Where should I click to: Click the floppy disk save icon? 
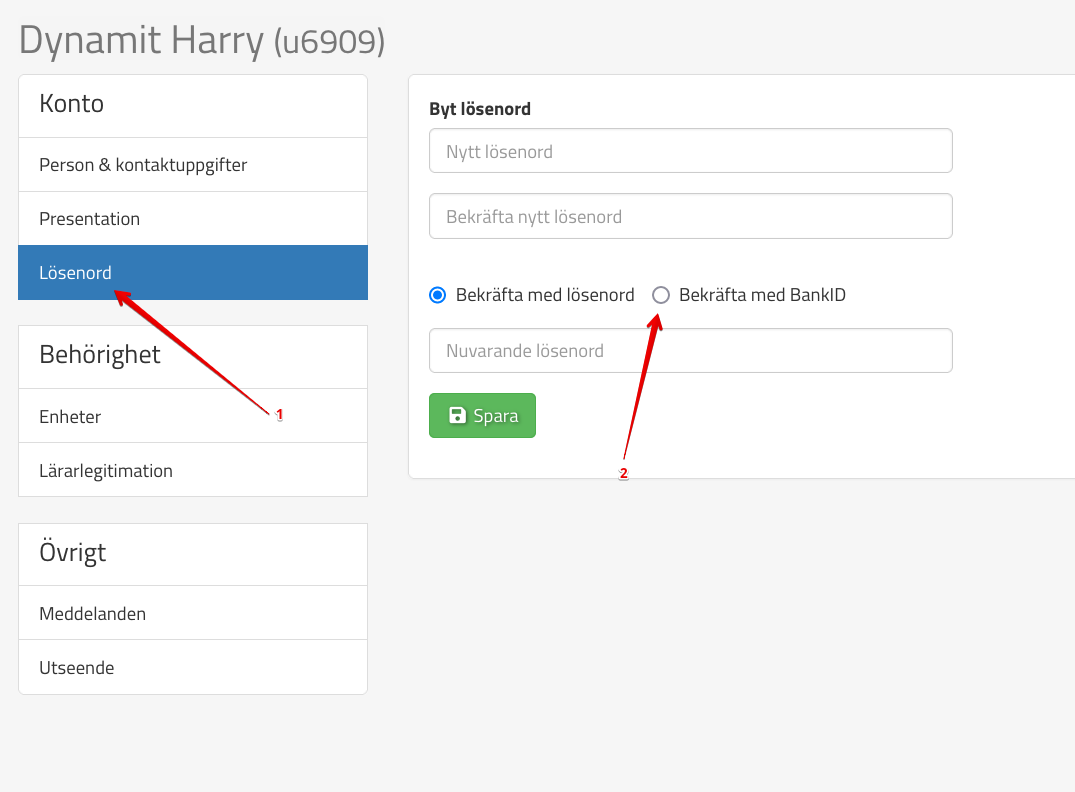pyautogui.click(x=457, y=415)
